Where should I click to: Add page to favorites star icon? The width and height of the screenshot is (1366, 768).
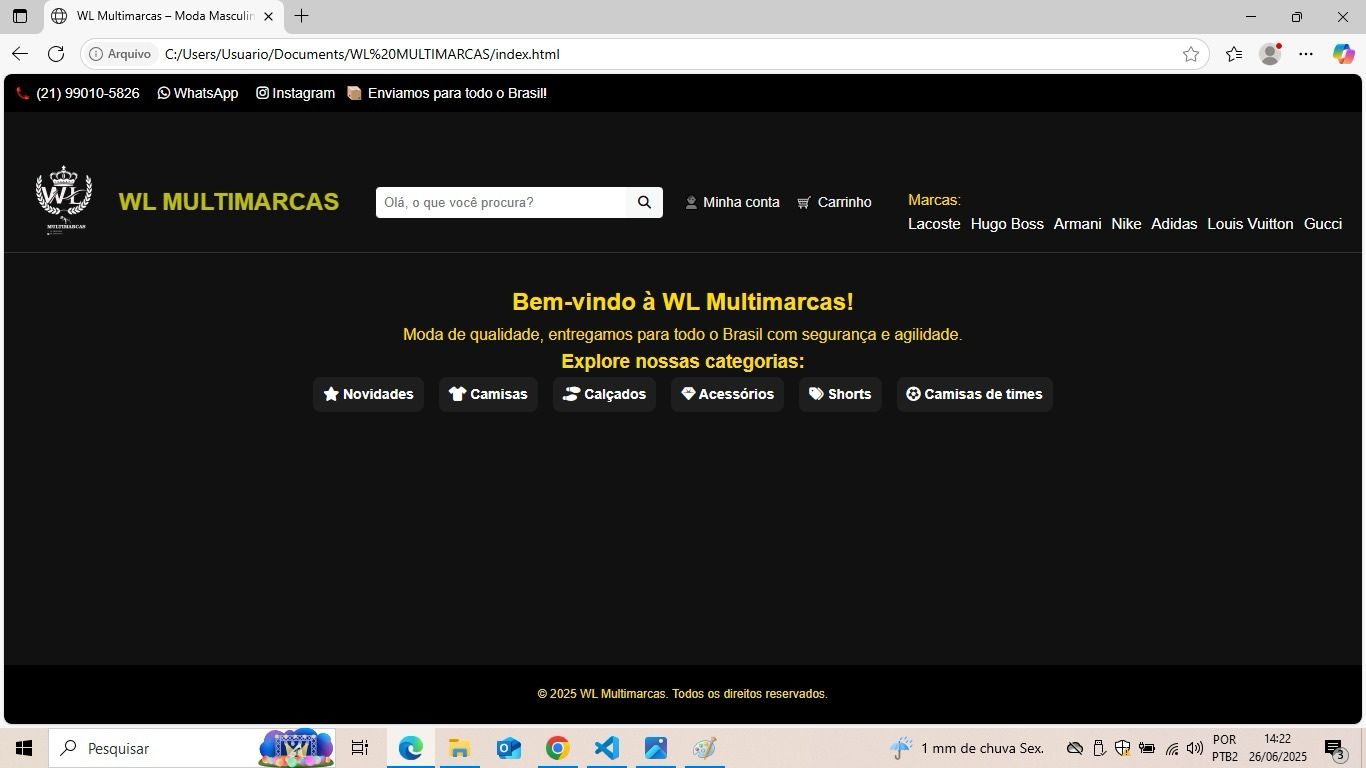pyautogui.click(x=1190, y=54)
